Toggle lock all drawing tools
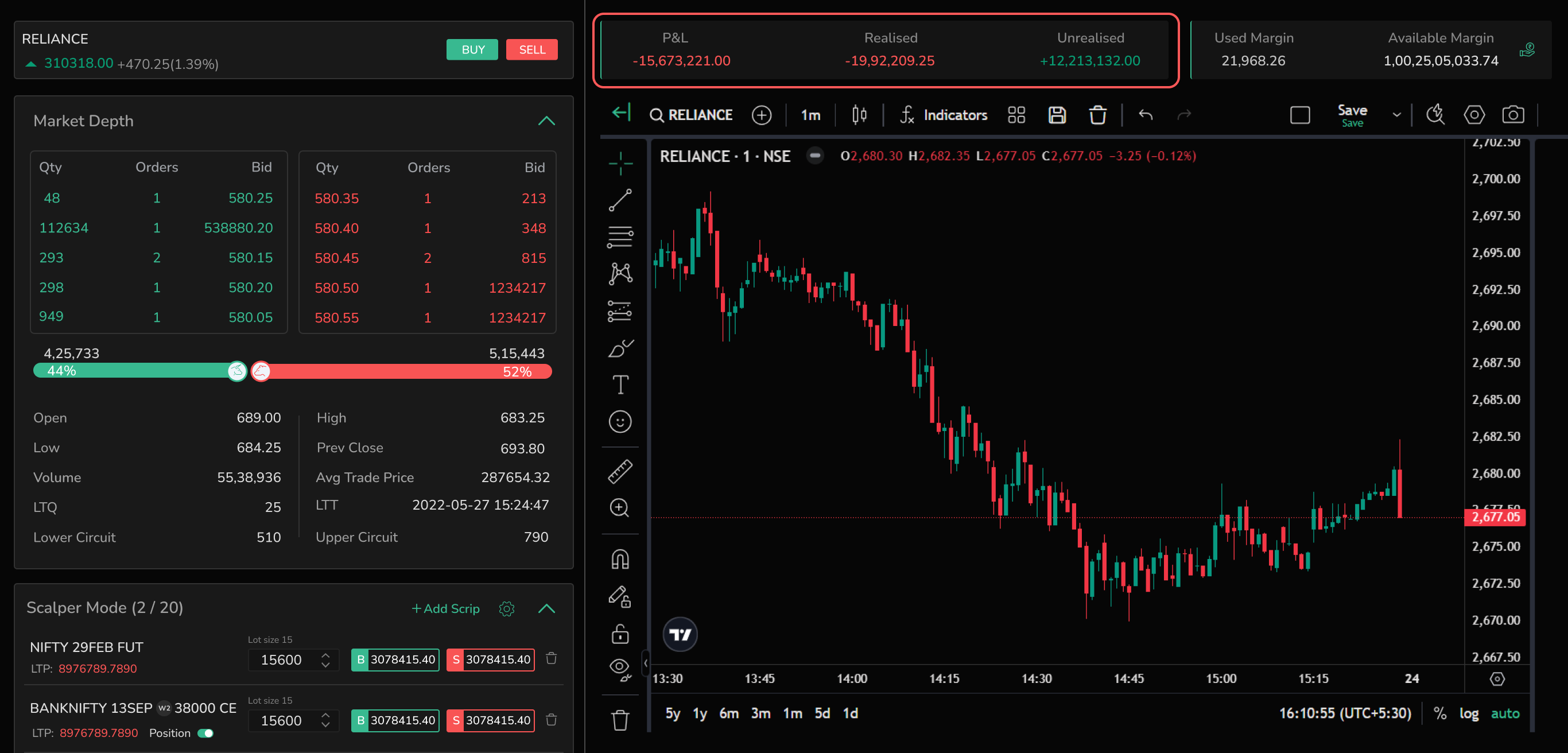This screenshot has height=753, width=1568. (620, 634)
